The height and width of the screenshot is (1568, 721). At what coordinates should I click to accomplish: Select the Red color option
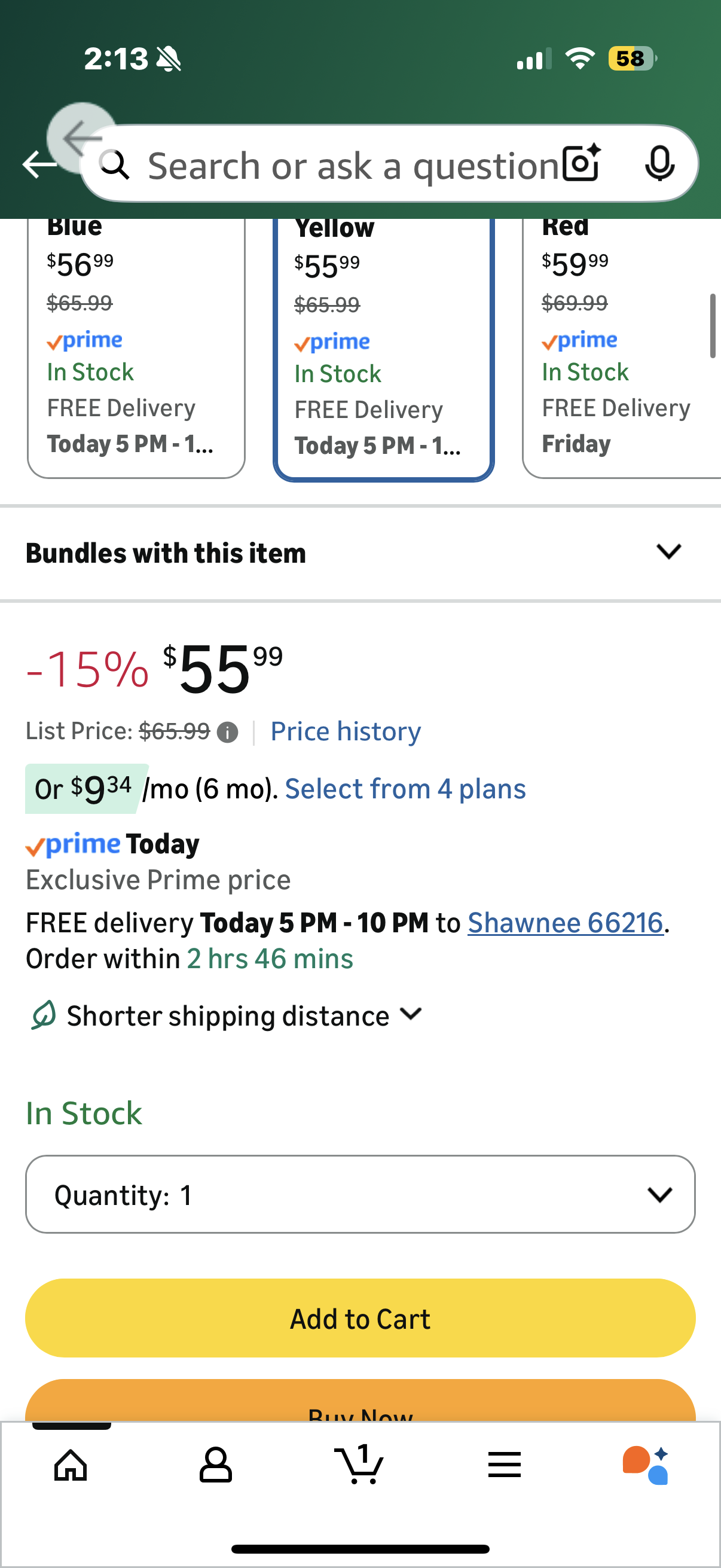coord(621,347)
